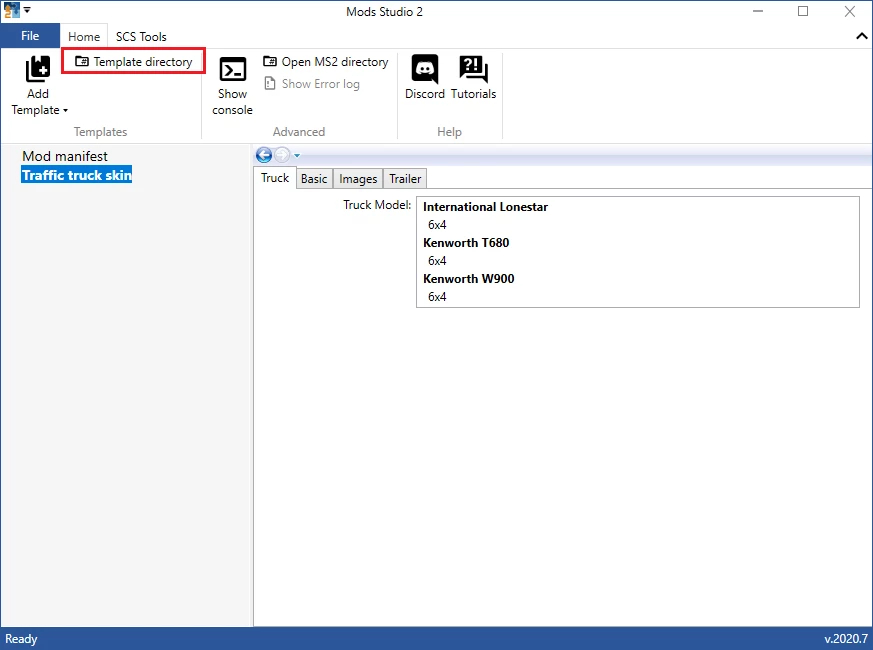The height and width of the screenshot is (650, 873).
Task: Click the Show console icon
Action: (232, 69)
